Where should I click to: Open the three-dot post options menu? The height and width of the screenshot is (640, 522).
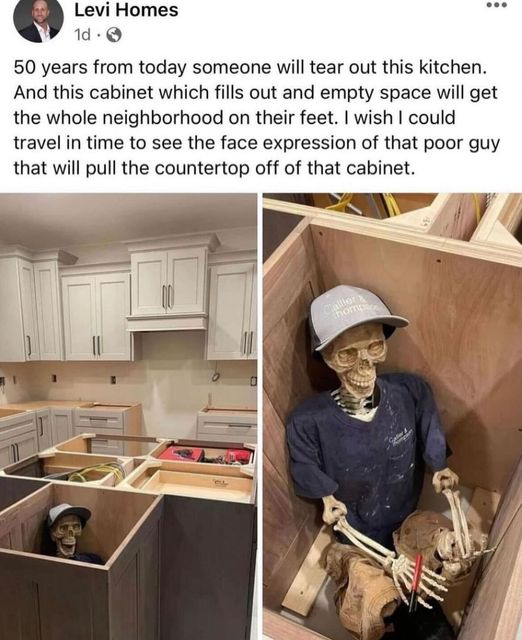pos(497,5)
